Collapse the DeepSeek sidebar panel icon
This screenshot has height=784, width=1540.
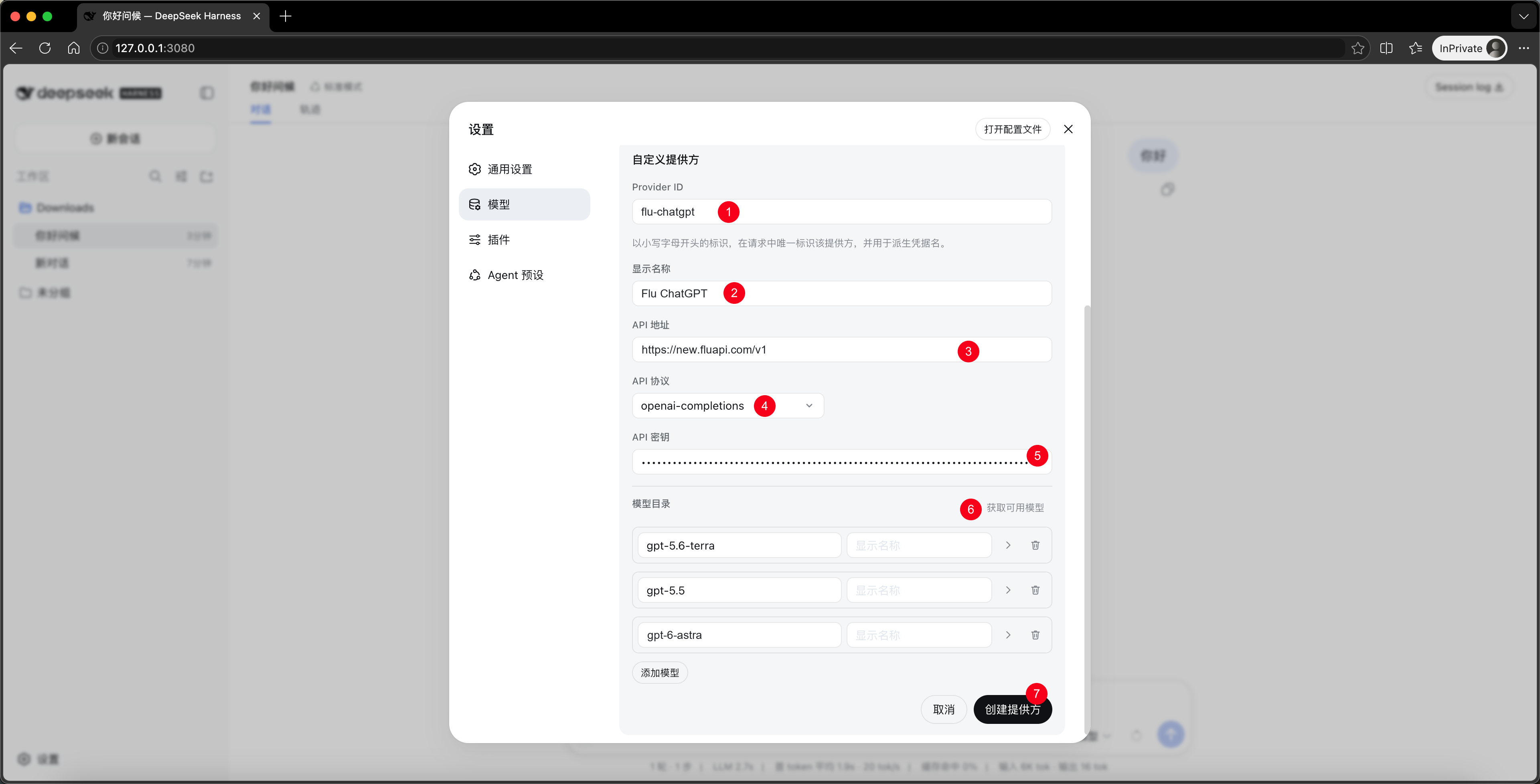(207, 93)
